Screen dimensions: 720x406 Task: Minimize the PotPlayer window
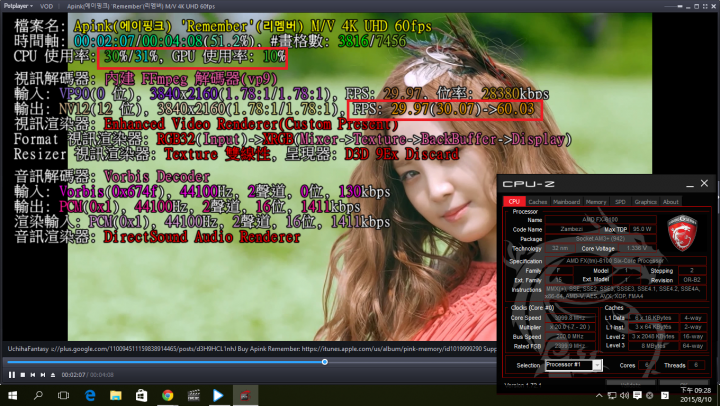(688, 7)
